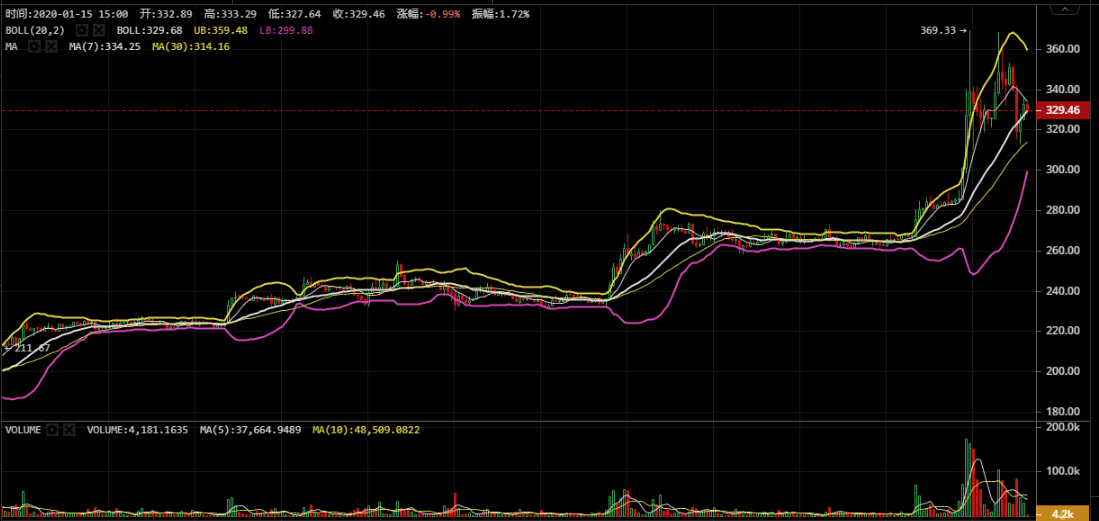Viewport: 1099px width, 521px height.
Task: Click the orange 4.2k volume axis tag
Action: [1065, 514]
